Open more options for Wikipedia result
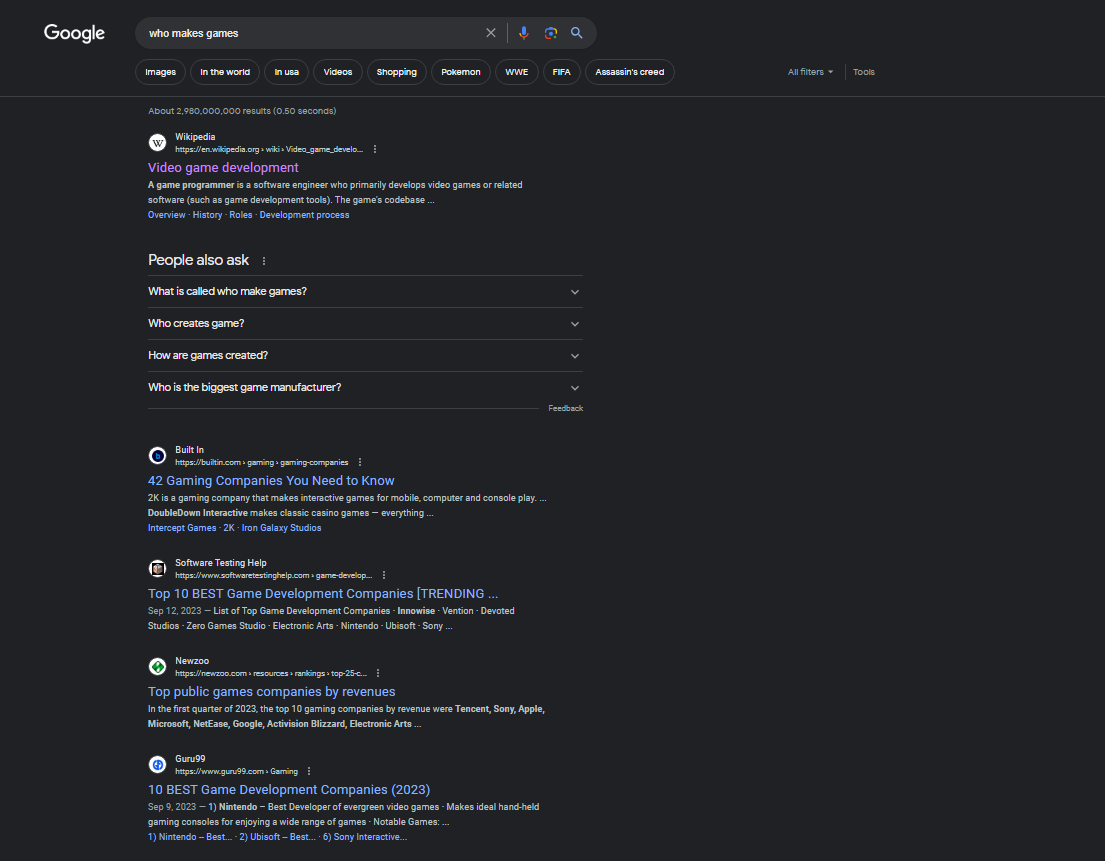 (375, 149)
